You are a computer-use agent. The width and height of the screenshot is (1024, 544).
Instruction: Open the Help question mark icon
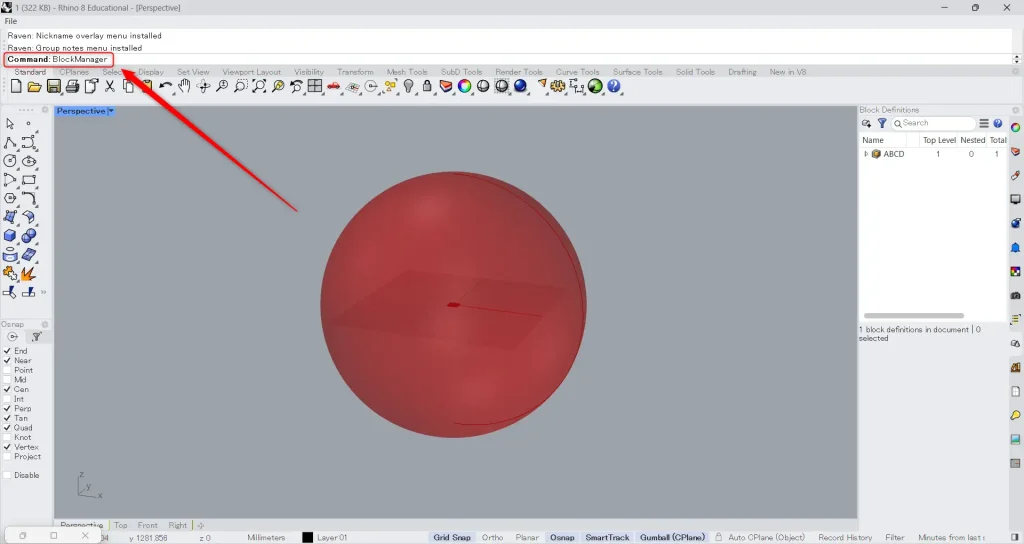614,87
